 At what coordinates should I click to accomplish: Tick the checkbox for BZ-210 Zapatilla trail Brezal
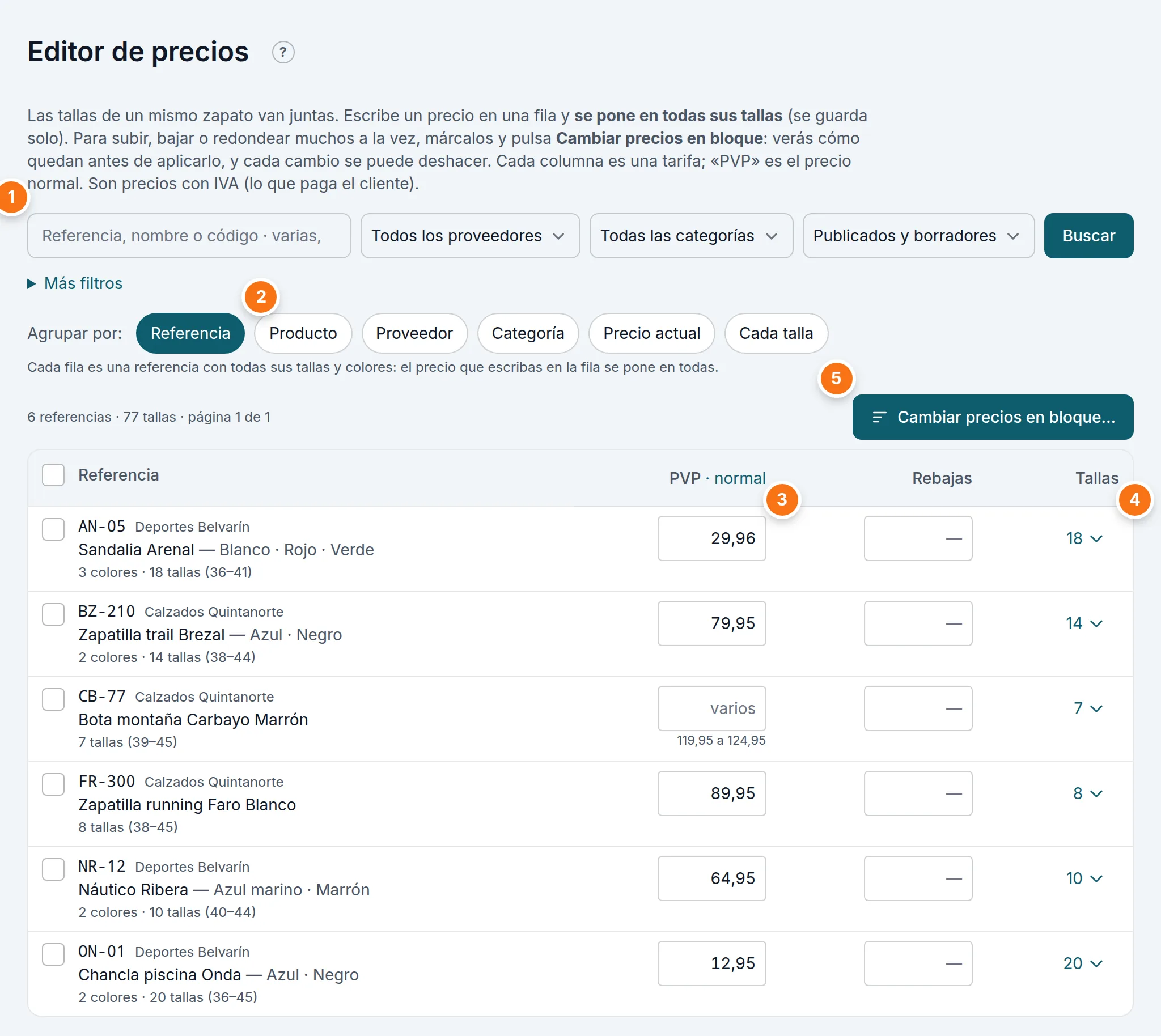[x=53, y=614]
